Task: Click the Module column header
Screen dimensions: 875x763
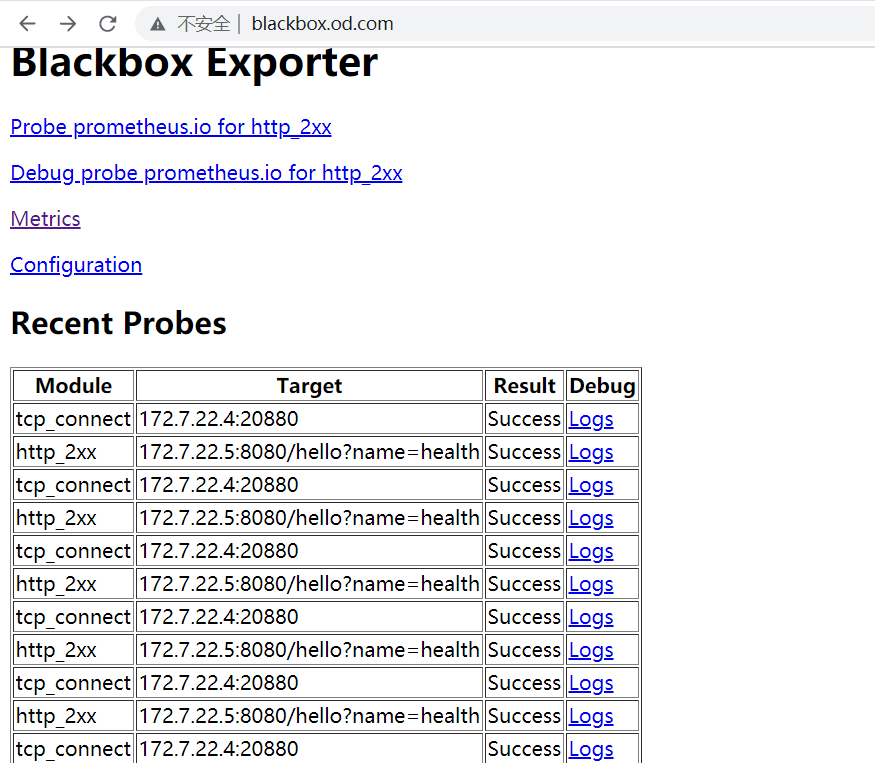Action: coord(74,386)
